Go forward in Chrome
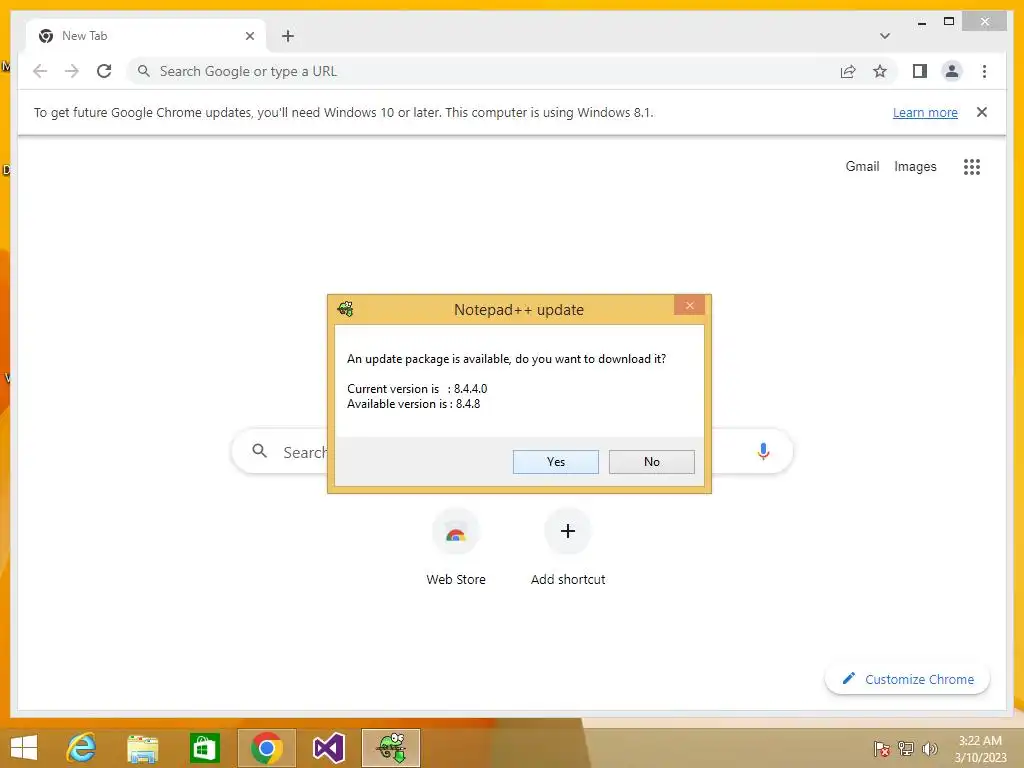Screen dimensions: 1024x768 (x=72, y=71)
